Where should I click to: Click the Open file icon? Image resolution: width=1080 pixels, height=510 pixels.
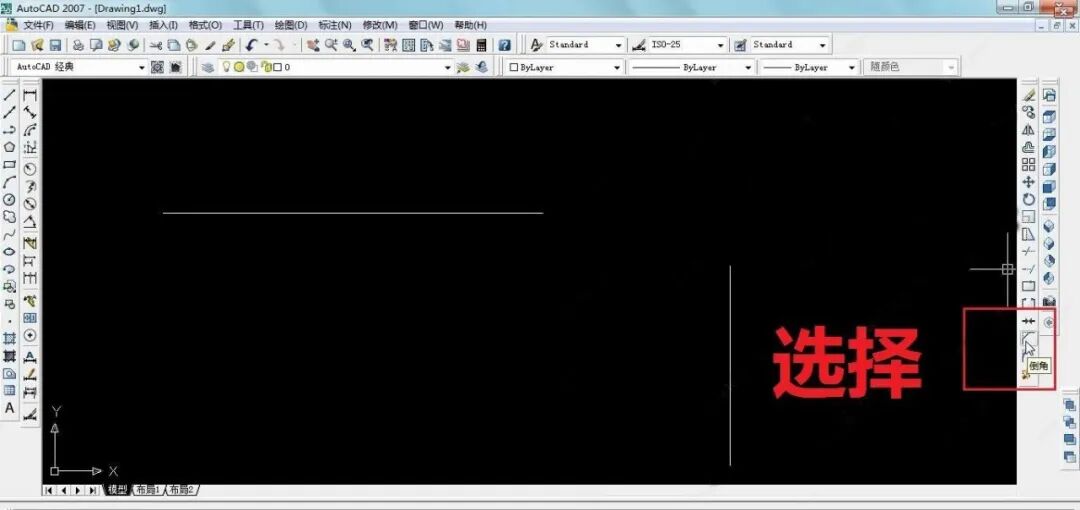[37, 45]
